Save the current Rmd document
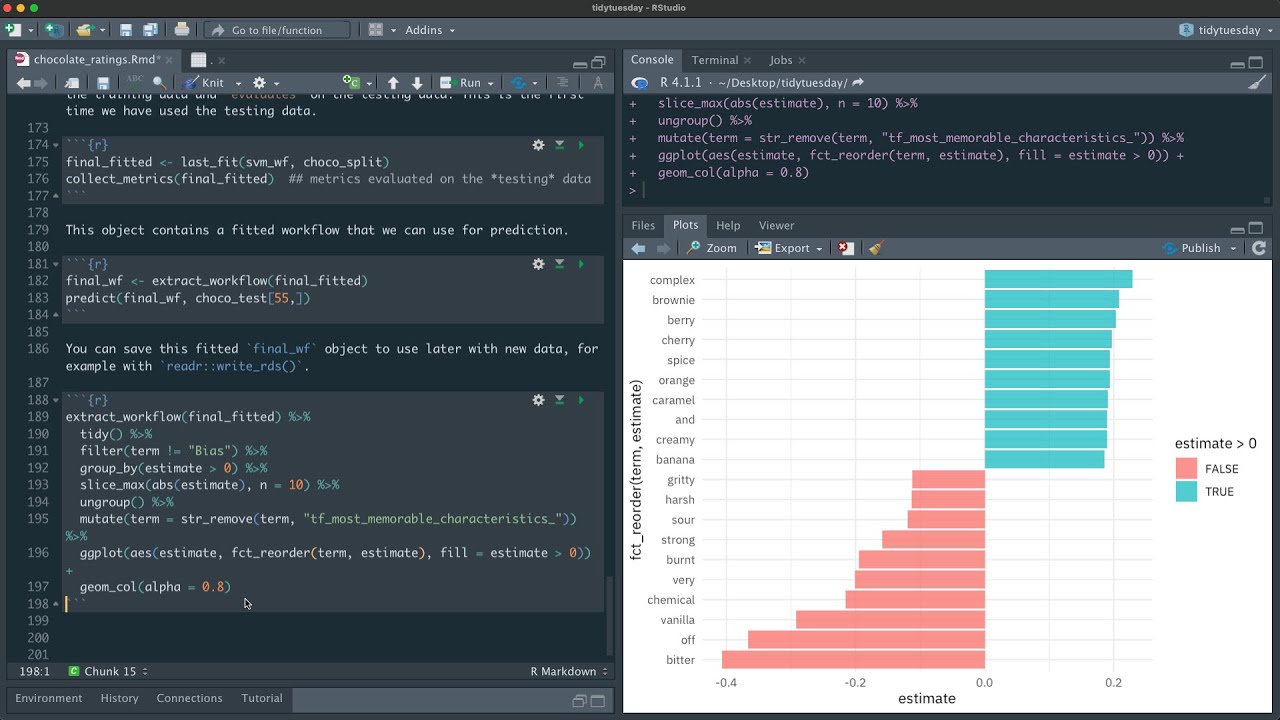This screenshot has height=720, width=1280. click(102, 83)
